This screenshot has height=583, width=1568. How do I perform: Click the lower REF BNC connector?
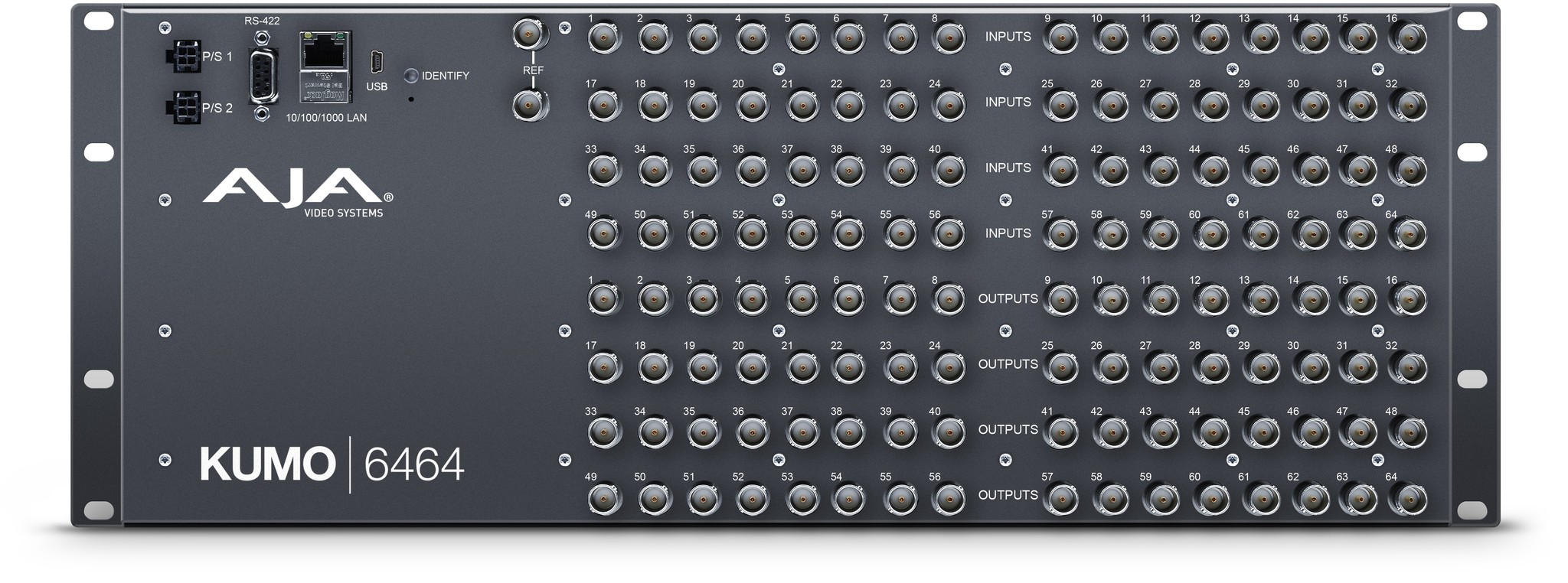click(x=529, y=104)
